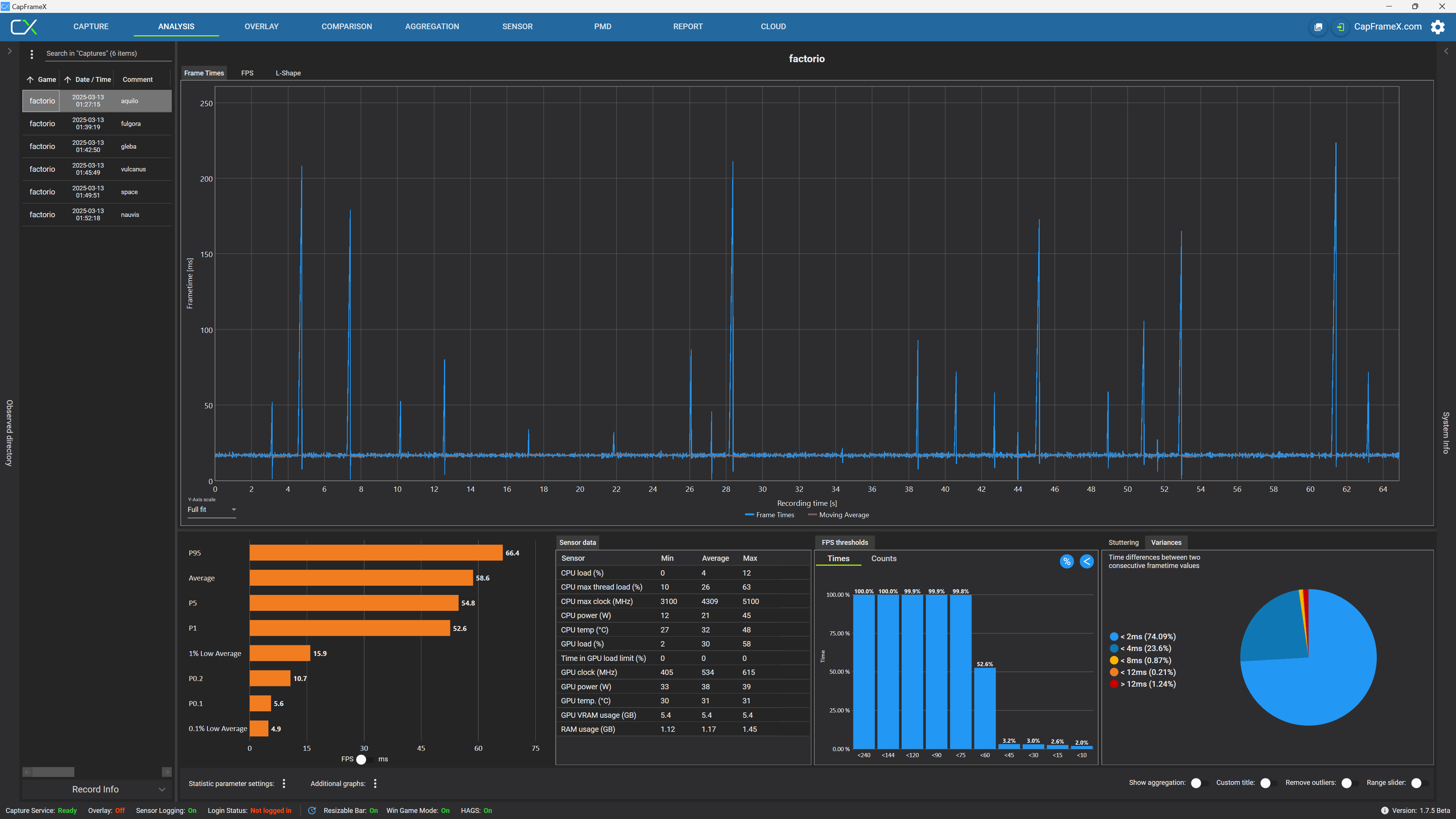Click the version info icon
Viewport: 1456px width, 819px height.
[x=1384, y=810]
